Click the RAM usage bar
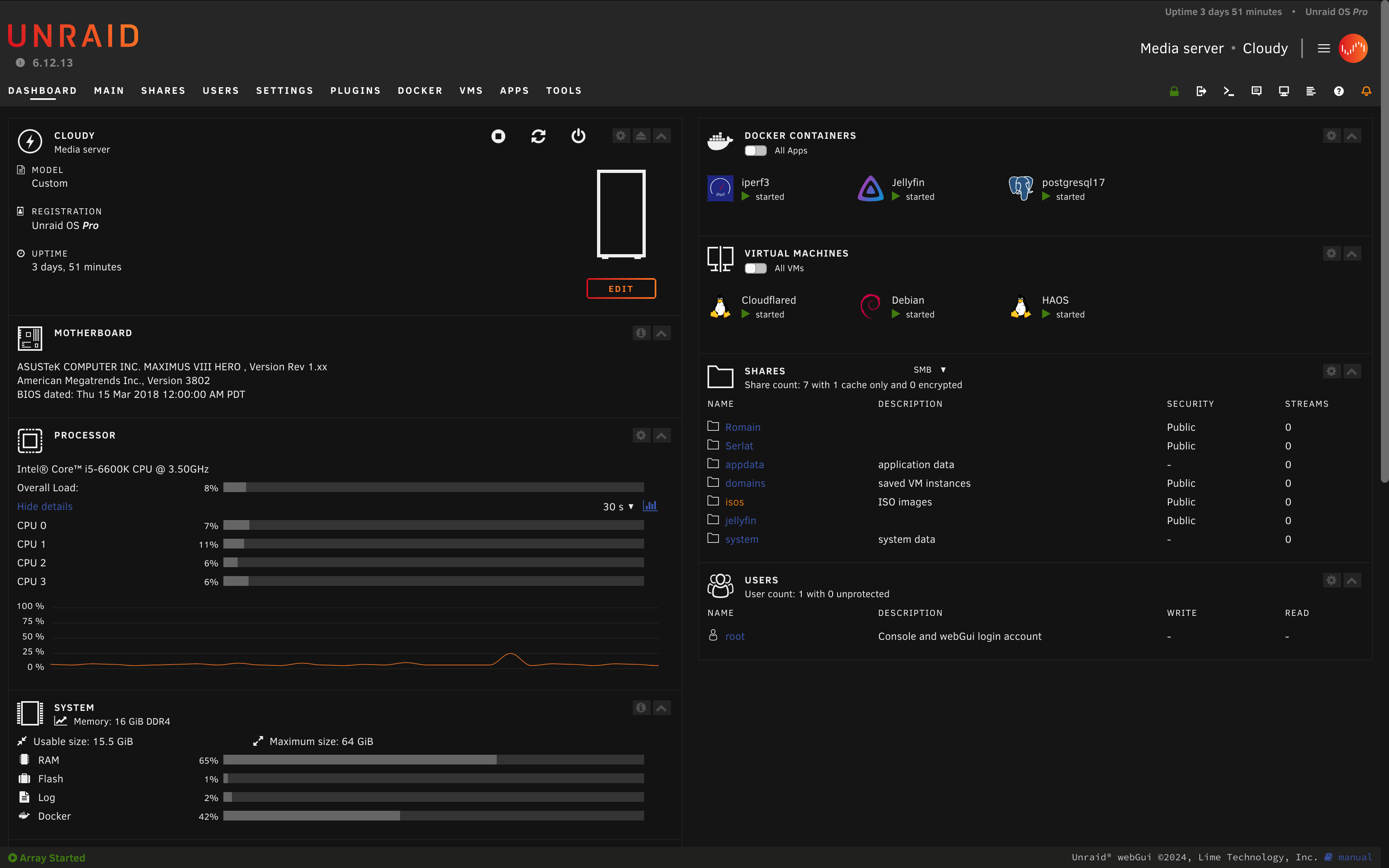Image resolution: width=1389 pixels, height=868 pixels. (433, 760)
